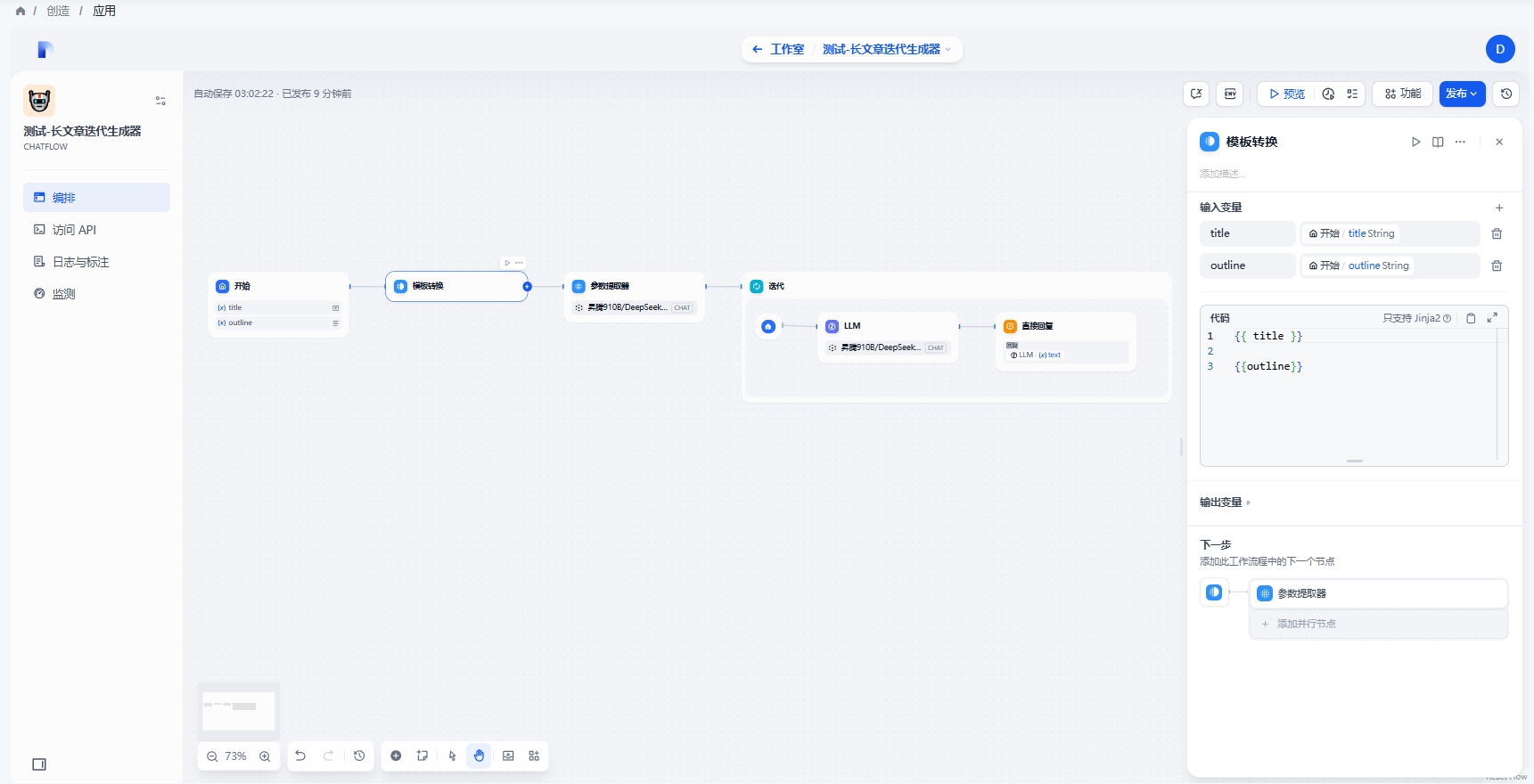The height and width of the screenshot is (784, 1534).
Task: Switch to pointer mode
Action: (453, 755)
